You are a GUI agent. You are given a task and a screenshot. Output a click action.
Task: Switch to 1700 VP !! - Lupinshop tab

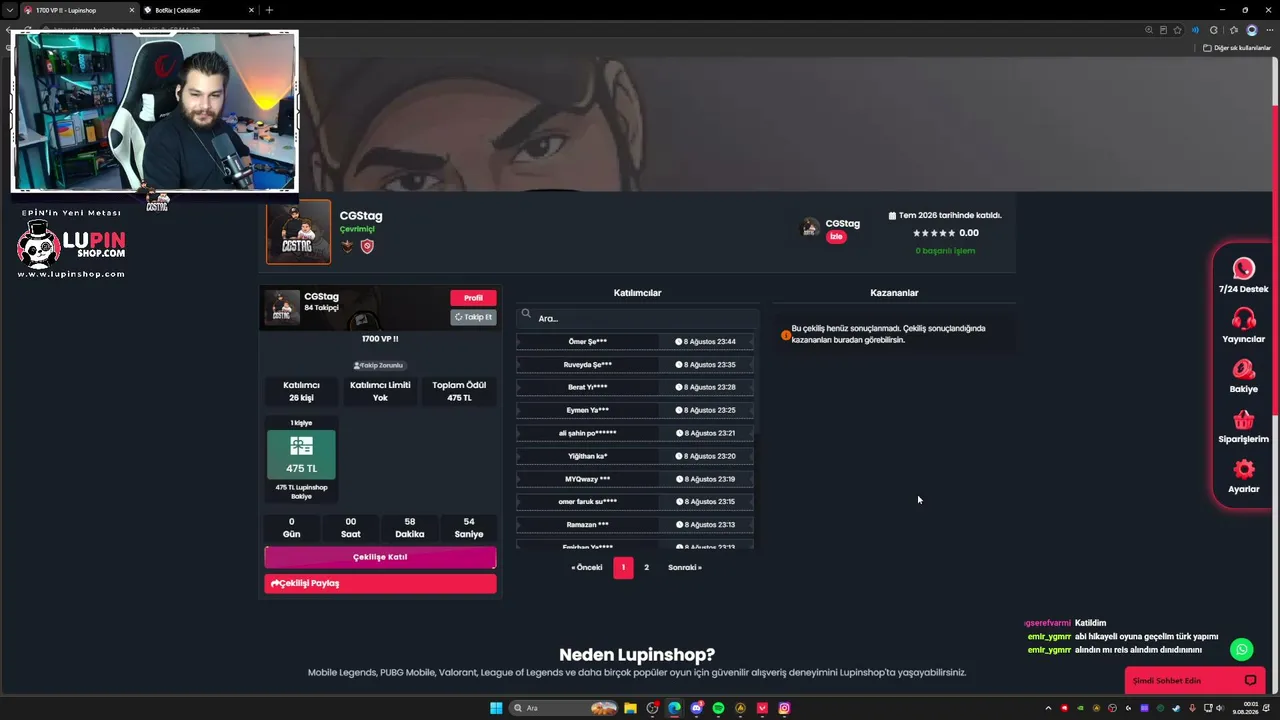[80, 10]
